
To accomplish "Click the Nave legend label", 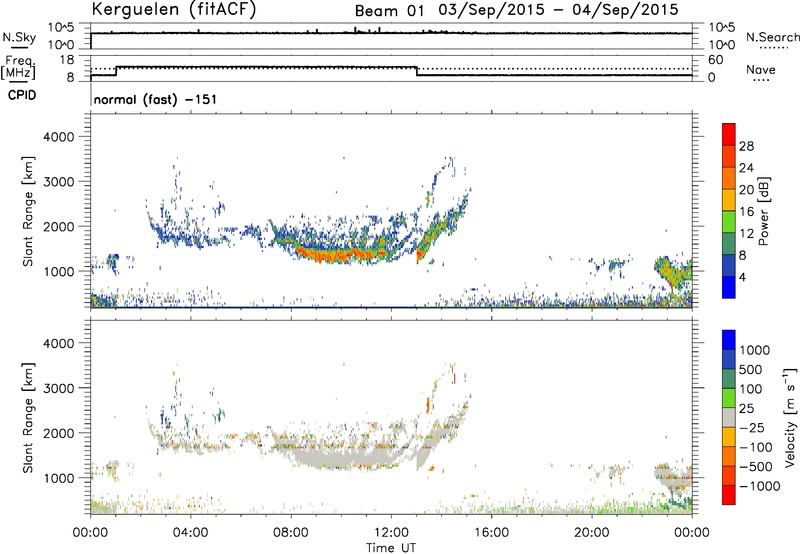I will (761, 69).
